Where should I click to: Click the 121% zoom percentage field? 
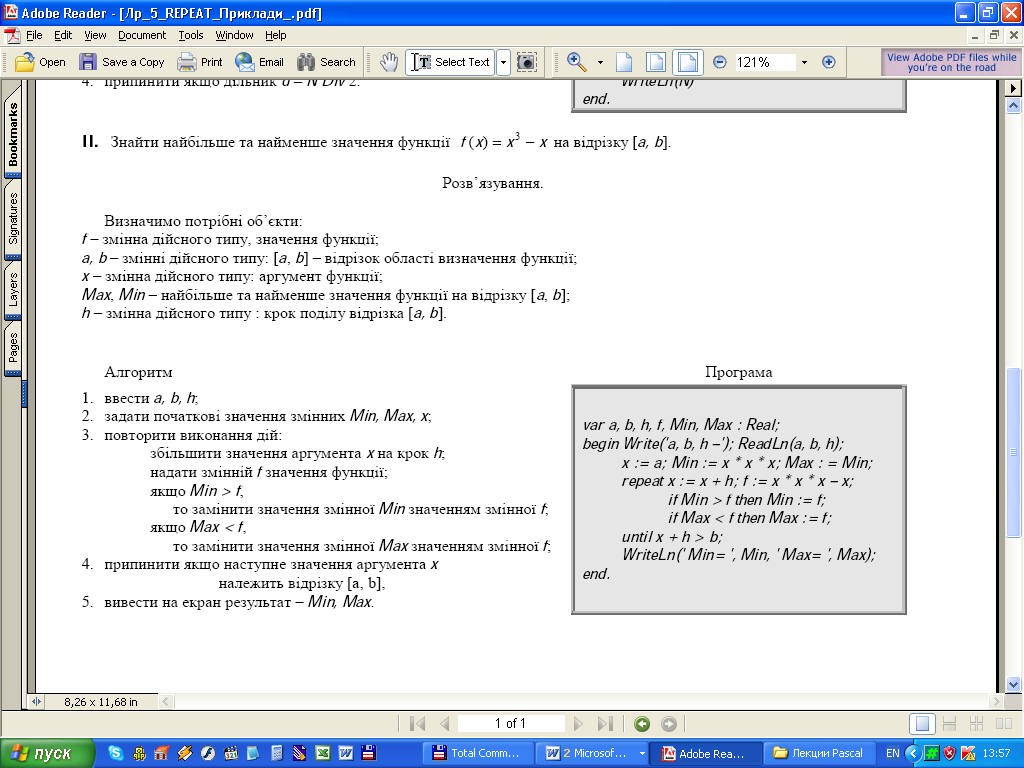point(765,62)
